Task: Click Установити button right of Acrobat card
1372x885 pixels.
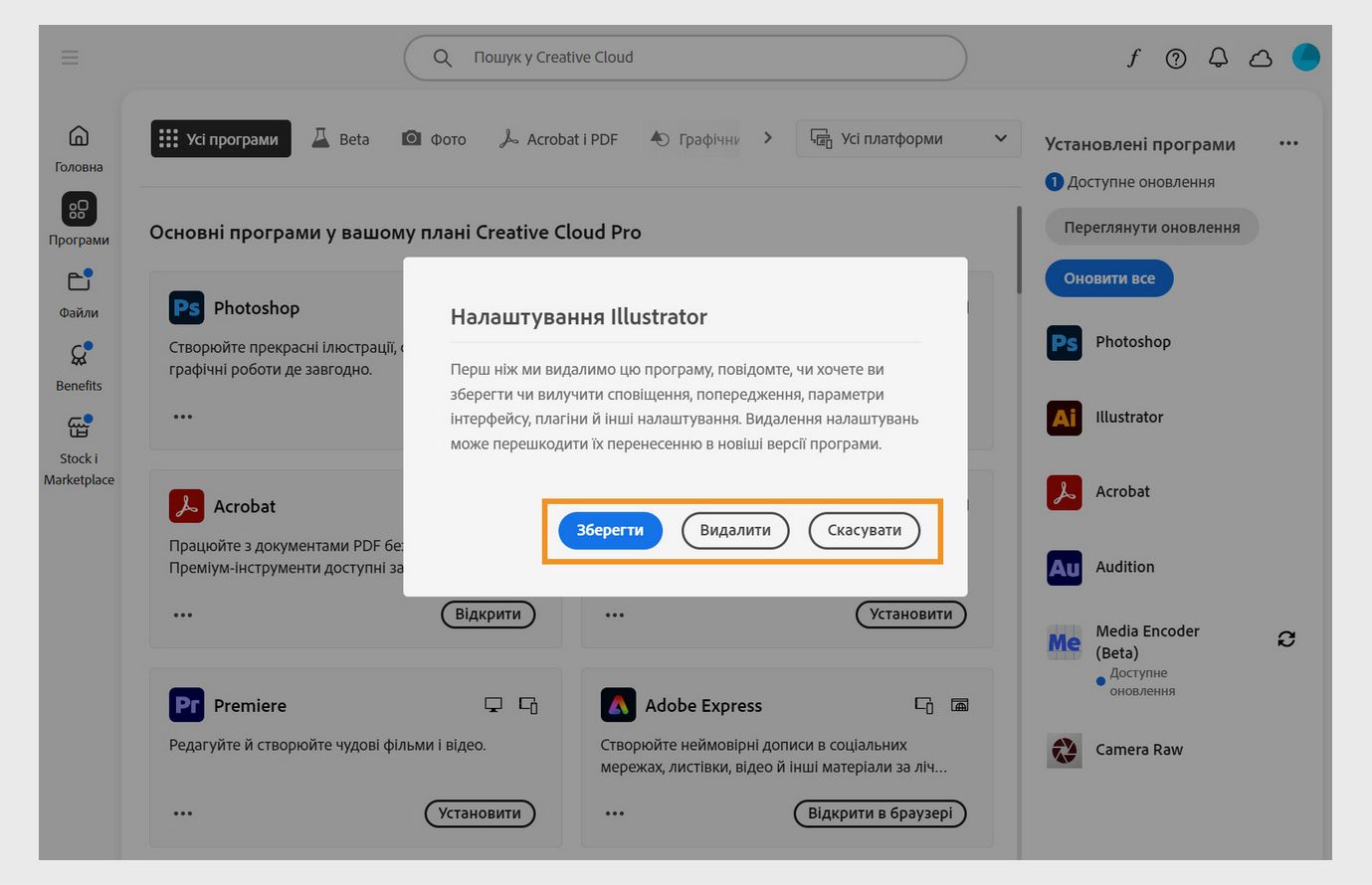Action: click(x=910, y=615)
